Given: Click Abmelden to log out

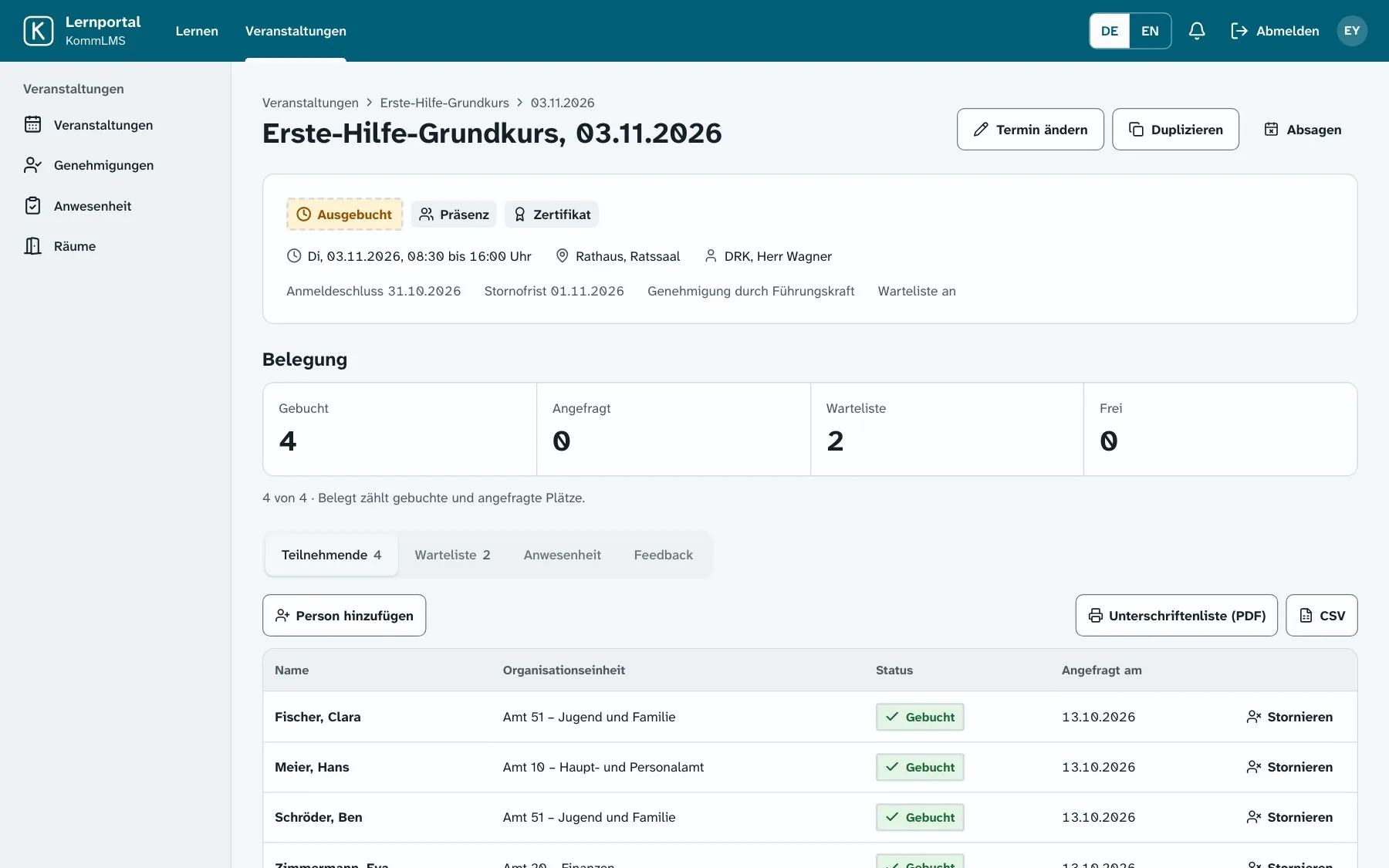Looking at the screenshot, I should [x=1275, y=31].
